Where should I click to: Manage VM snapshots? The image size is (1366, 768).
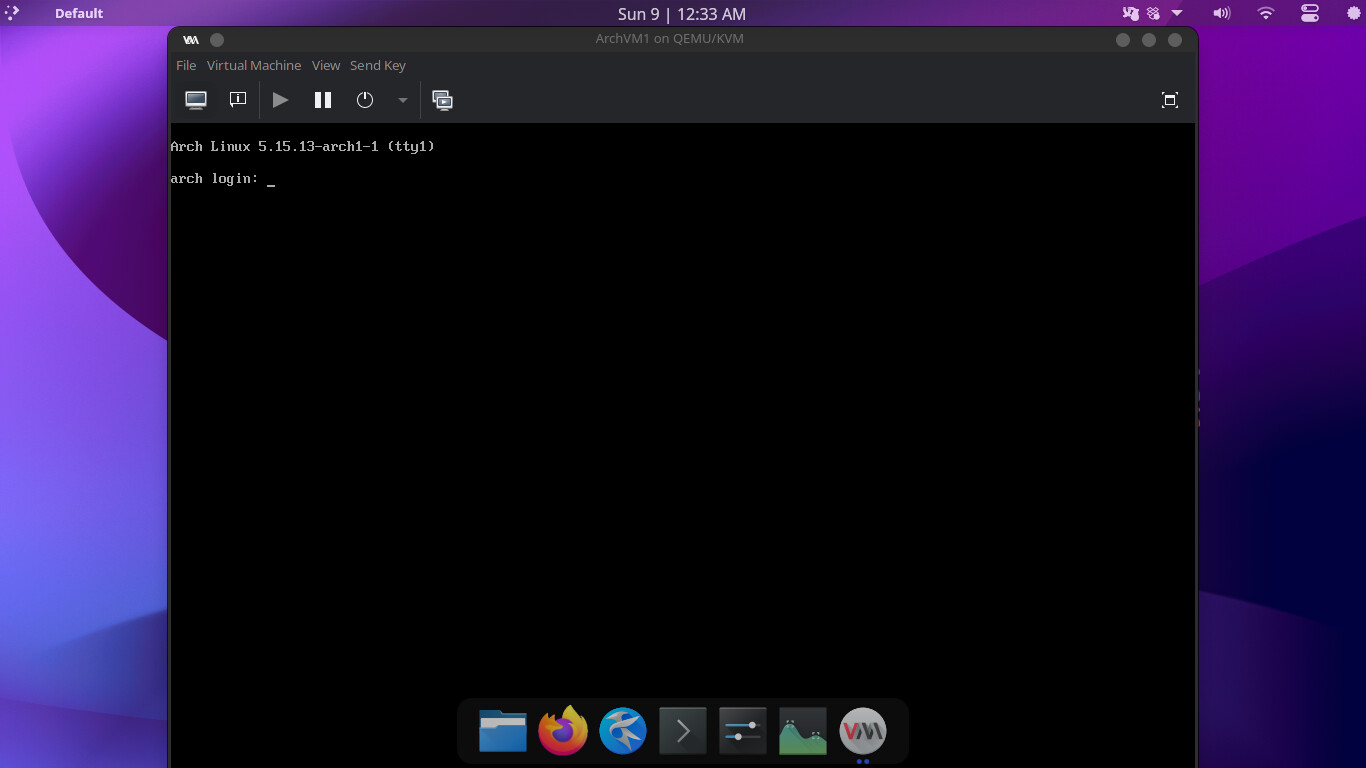tap(442, 100)
